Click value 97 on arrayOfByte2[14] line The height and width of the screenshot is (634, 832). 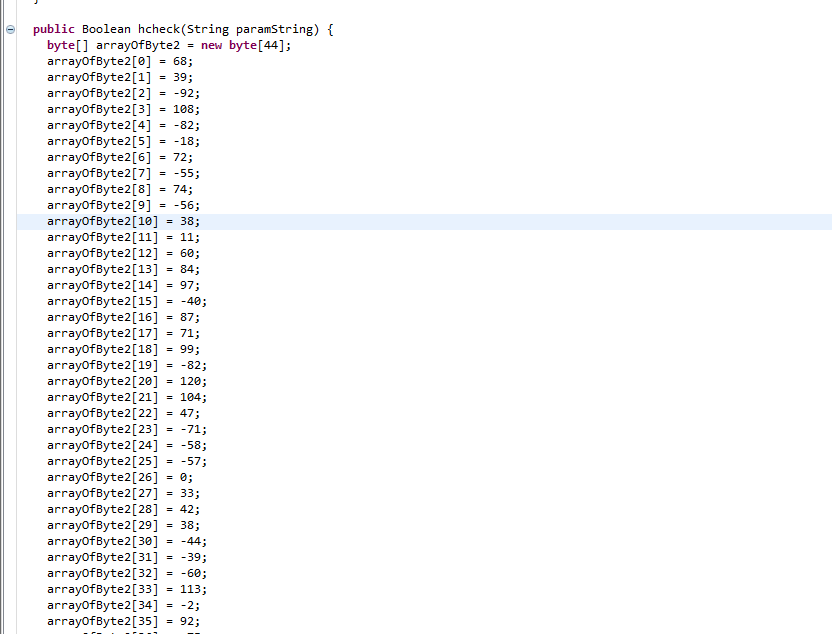pyautogui.click(x=187, y=285)
